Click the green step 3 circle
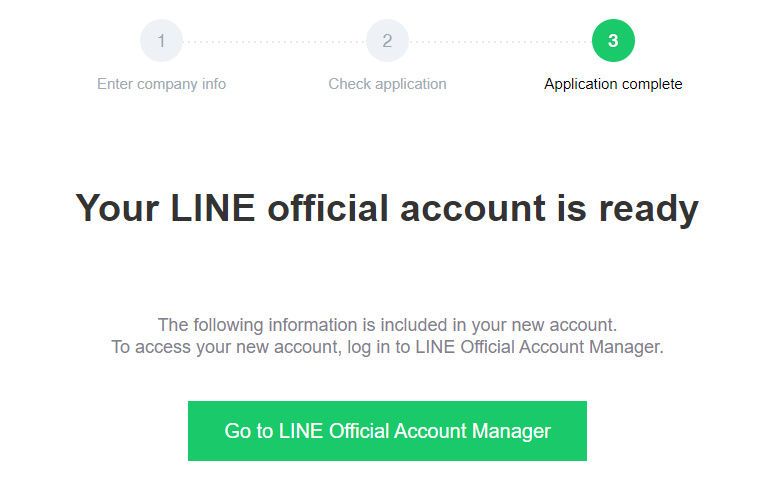This screenshot has height=487, width=778. click(613, 41)
